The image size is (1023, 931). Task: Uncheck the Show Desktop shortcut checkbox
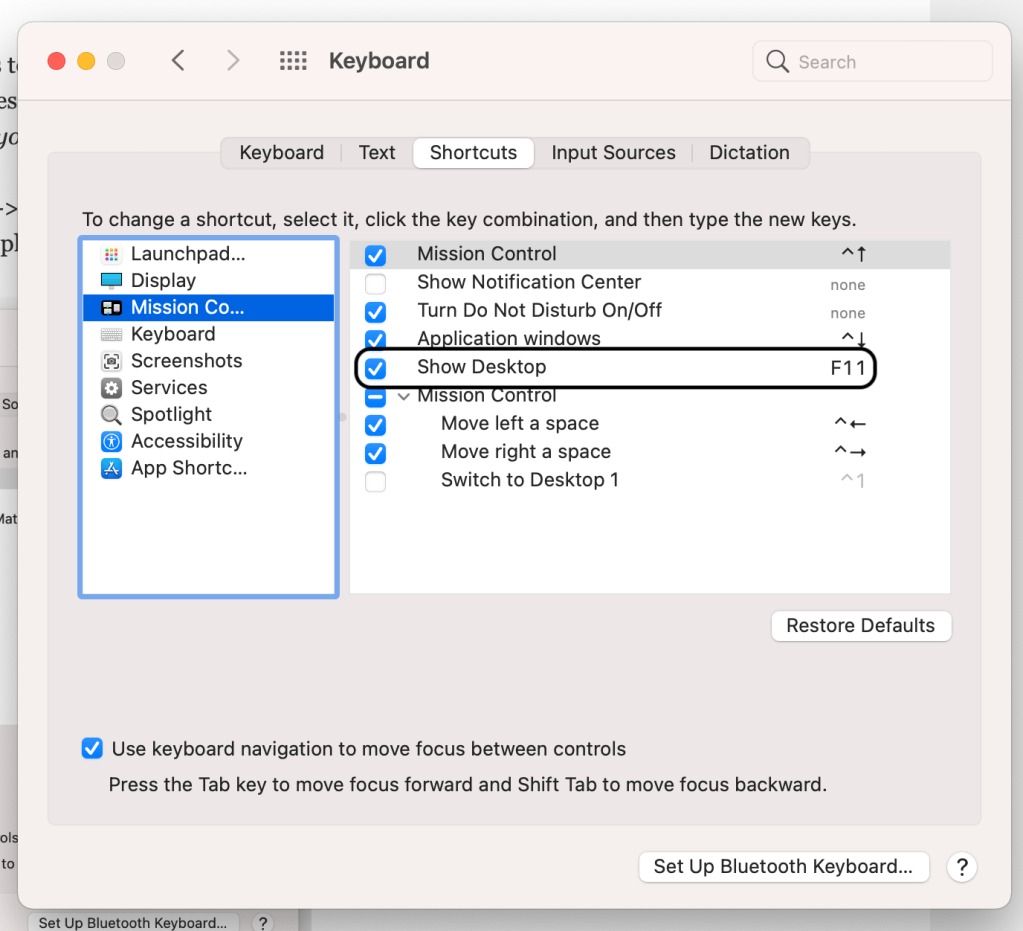coord(375,368)
